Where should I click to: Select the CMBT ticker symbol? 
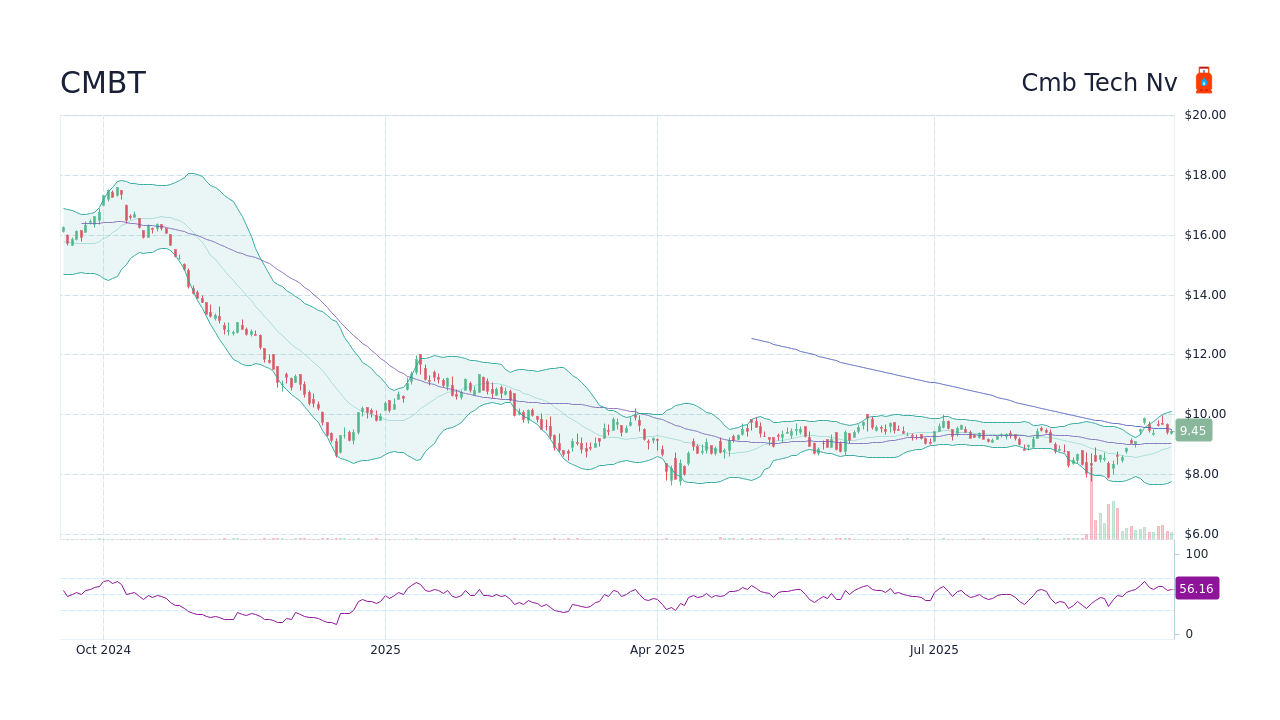(x=101, y=83)
